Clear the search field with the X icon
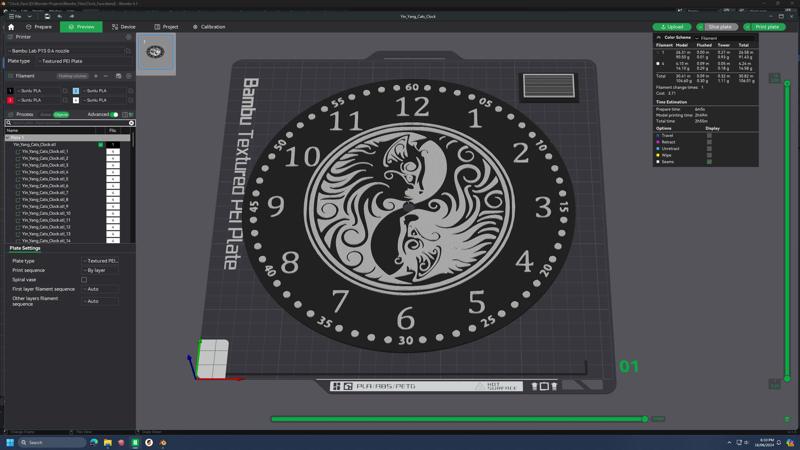The image size is (800, 450). tap(132, 123)
